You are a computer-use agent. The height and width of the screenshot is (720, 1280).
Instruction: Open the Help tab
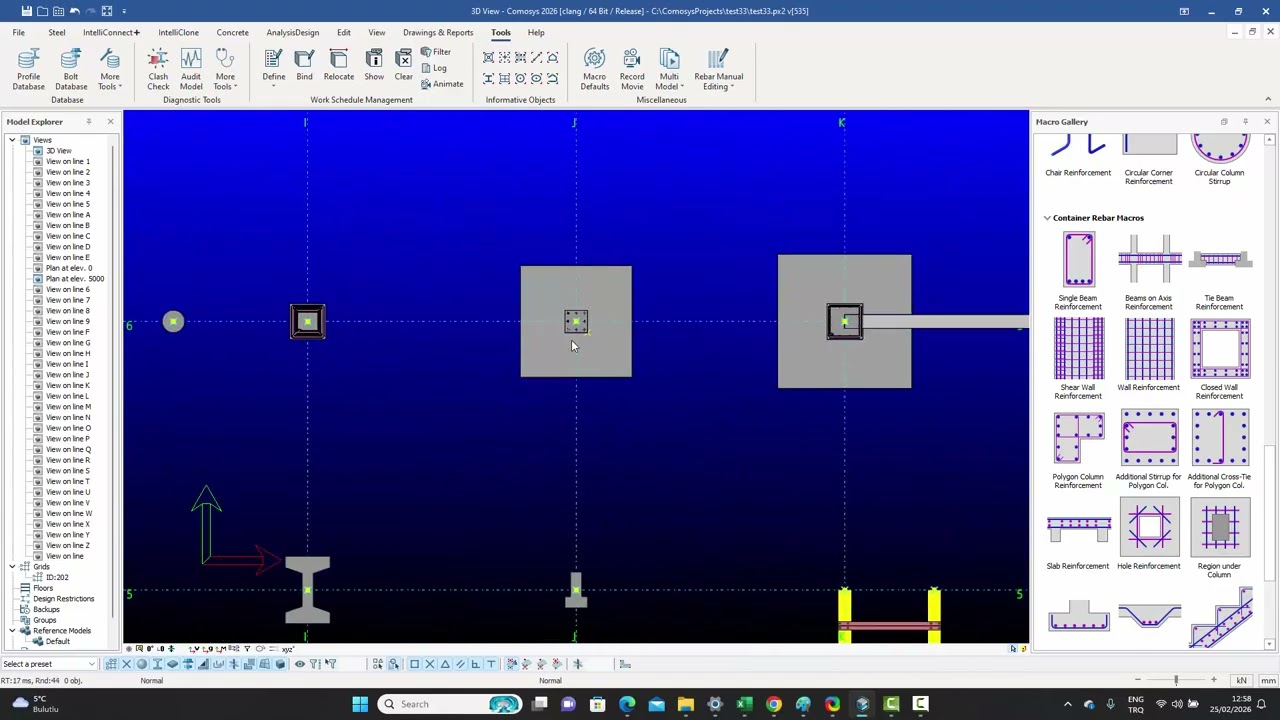pyautogui.click(x=536, y=32)
